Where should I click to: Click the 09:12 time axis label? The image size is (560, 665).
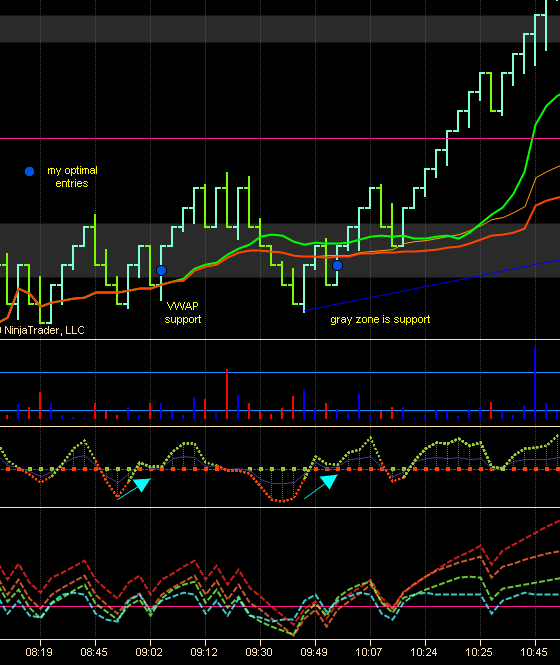tap(204, 652)
